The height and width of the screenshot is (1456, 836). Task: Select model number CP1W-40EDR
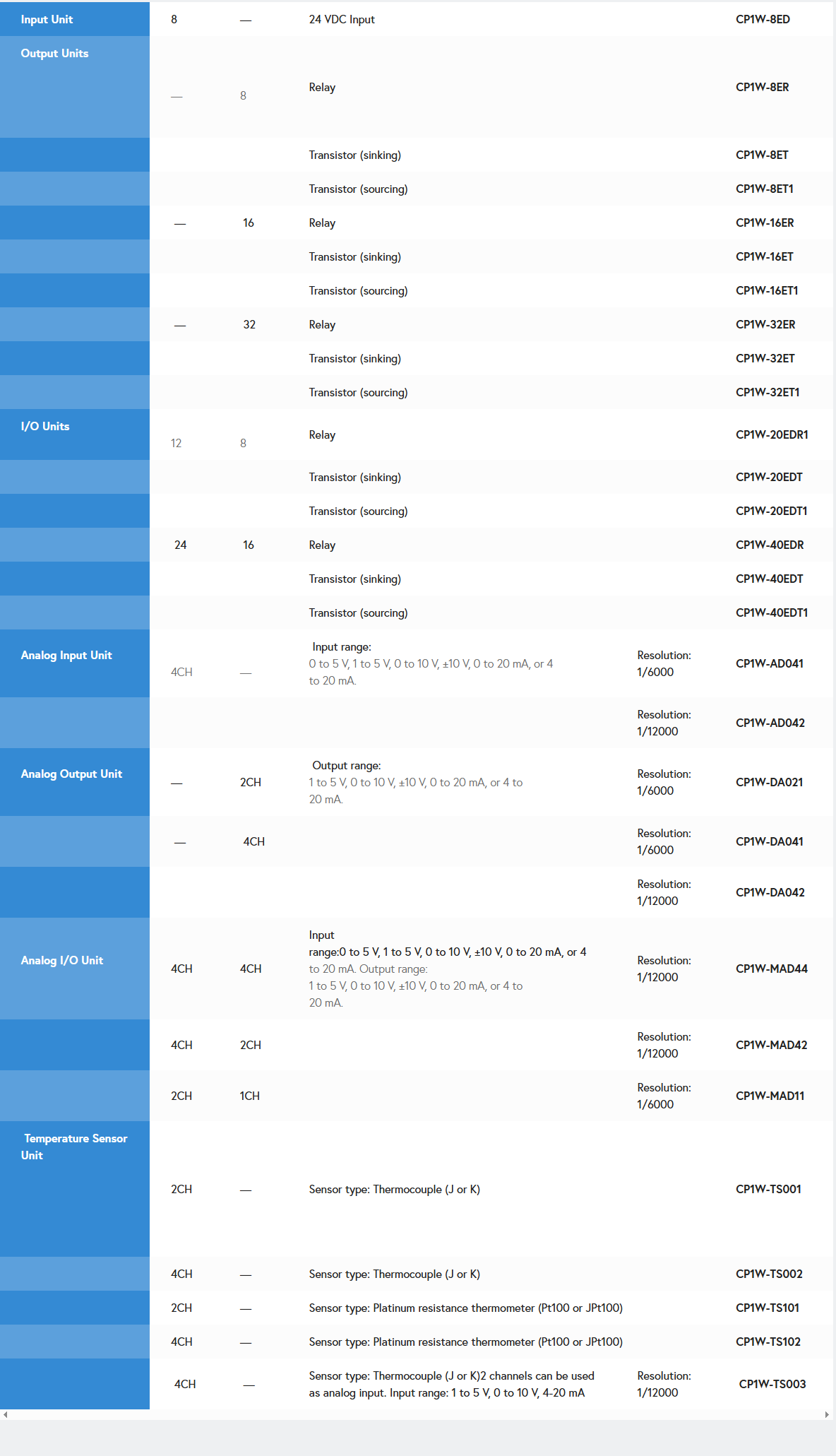click(770, 545)
